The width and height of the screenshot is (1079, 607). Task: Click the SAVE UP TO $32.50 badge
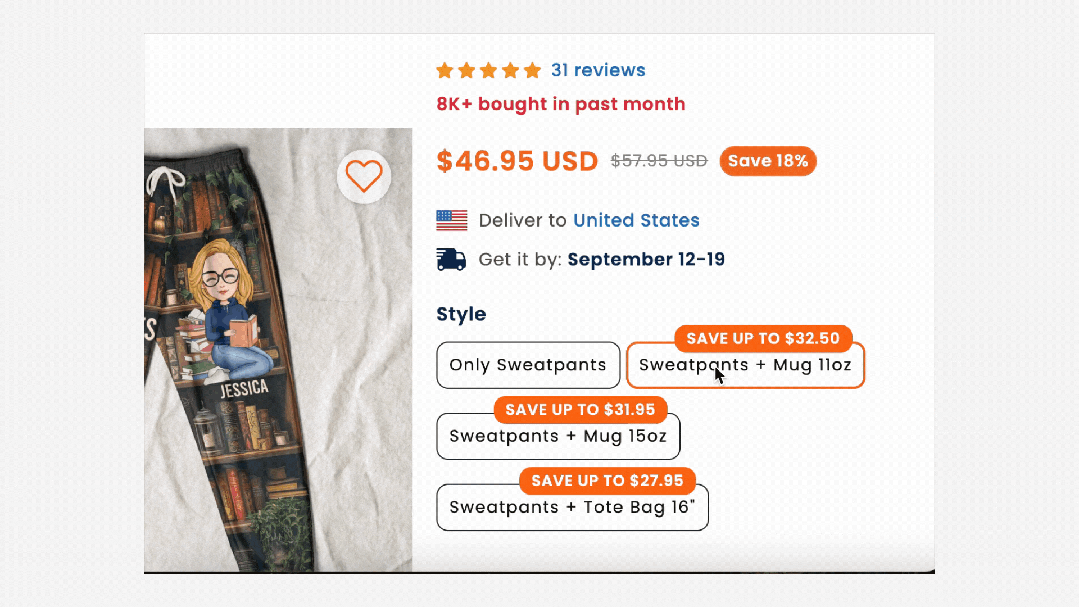click(x=763, y=338)
